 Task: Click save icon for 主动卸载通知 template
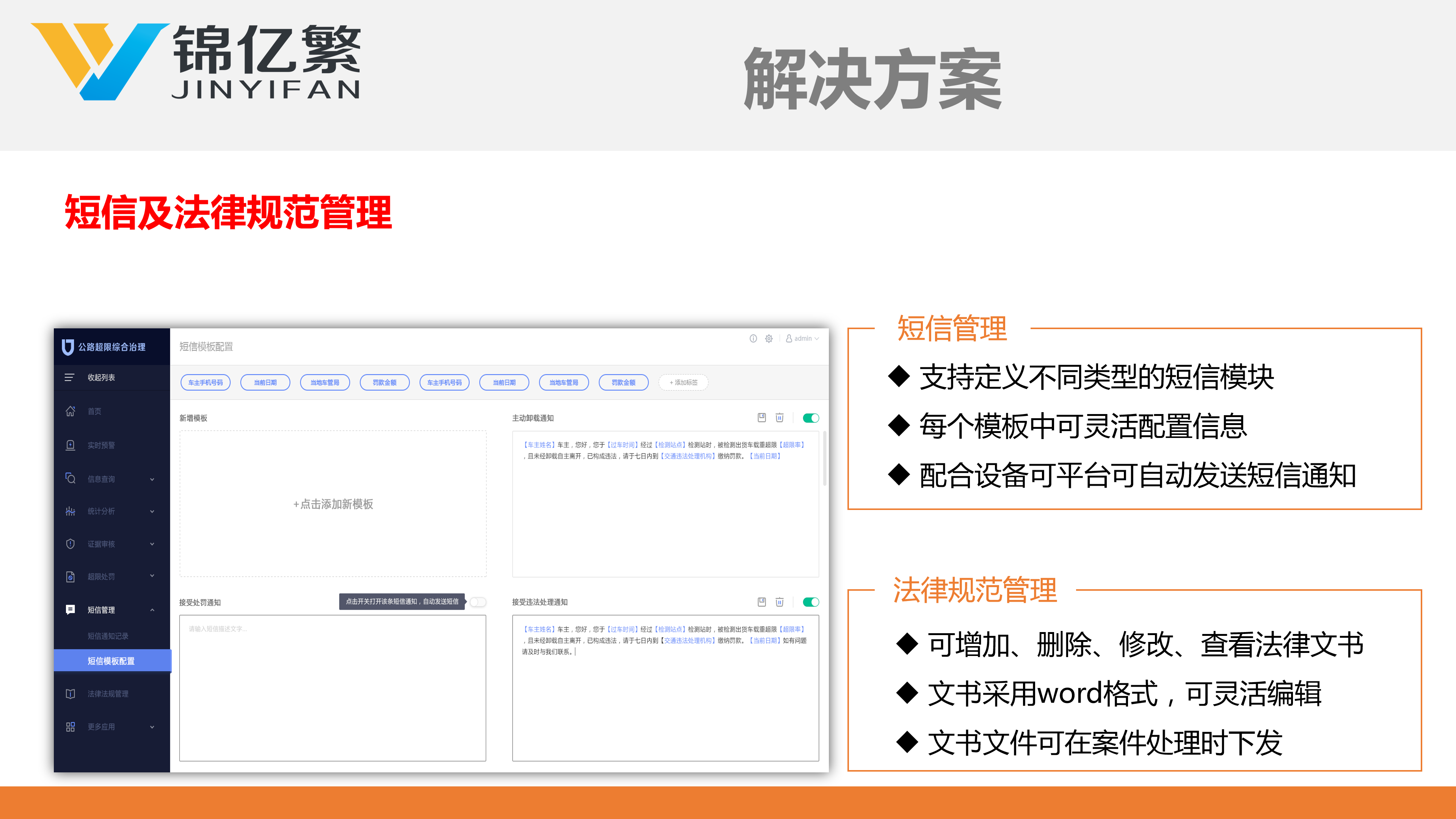pyautogui.click(x=761, y=418)
